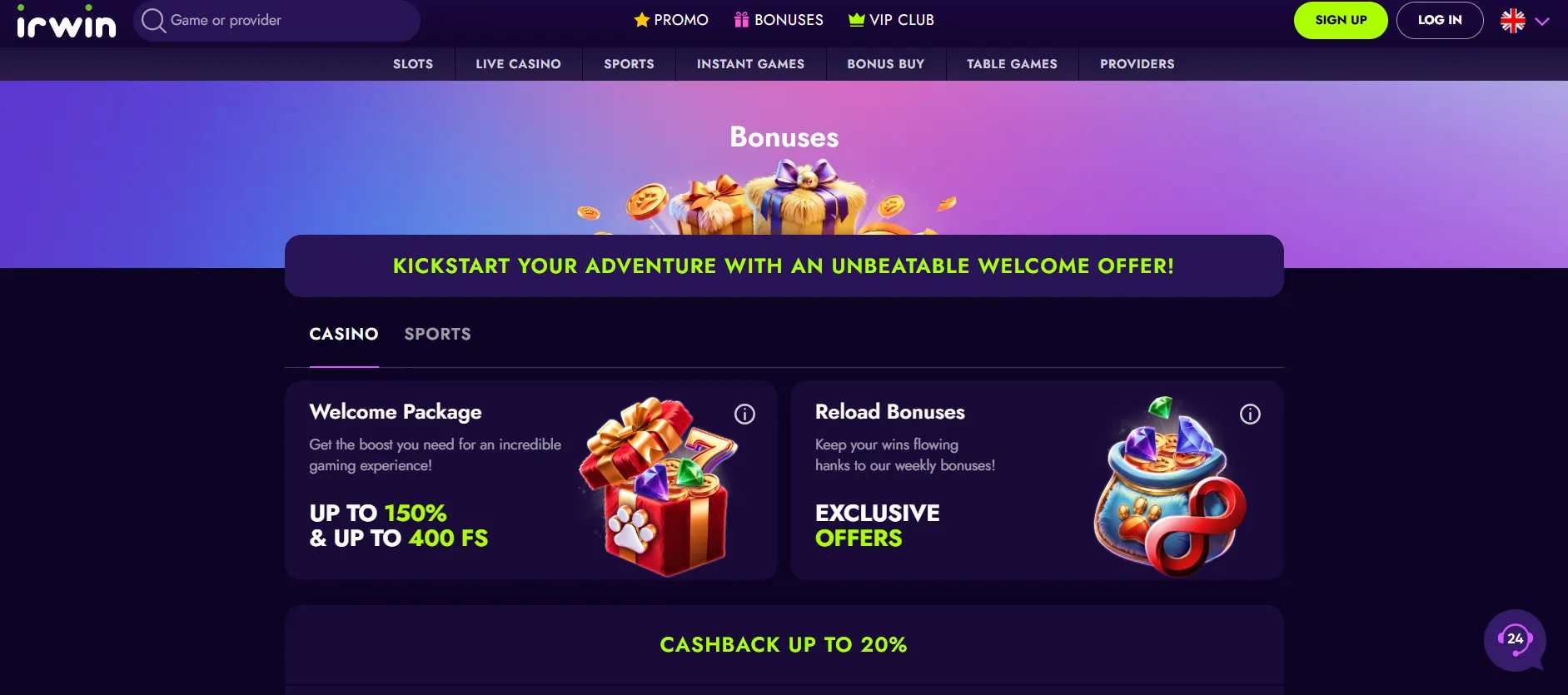The height and width of the screenshot is (695, 1568).
Task: Go to Live Casino section
Action: [x=518, y=64]
